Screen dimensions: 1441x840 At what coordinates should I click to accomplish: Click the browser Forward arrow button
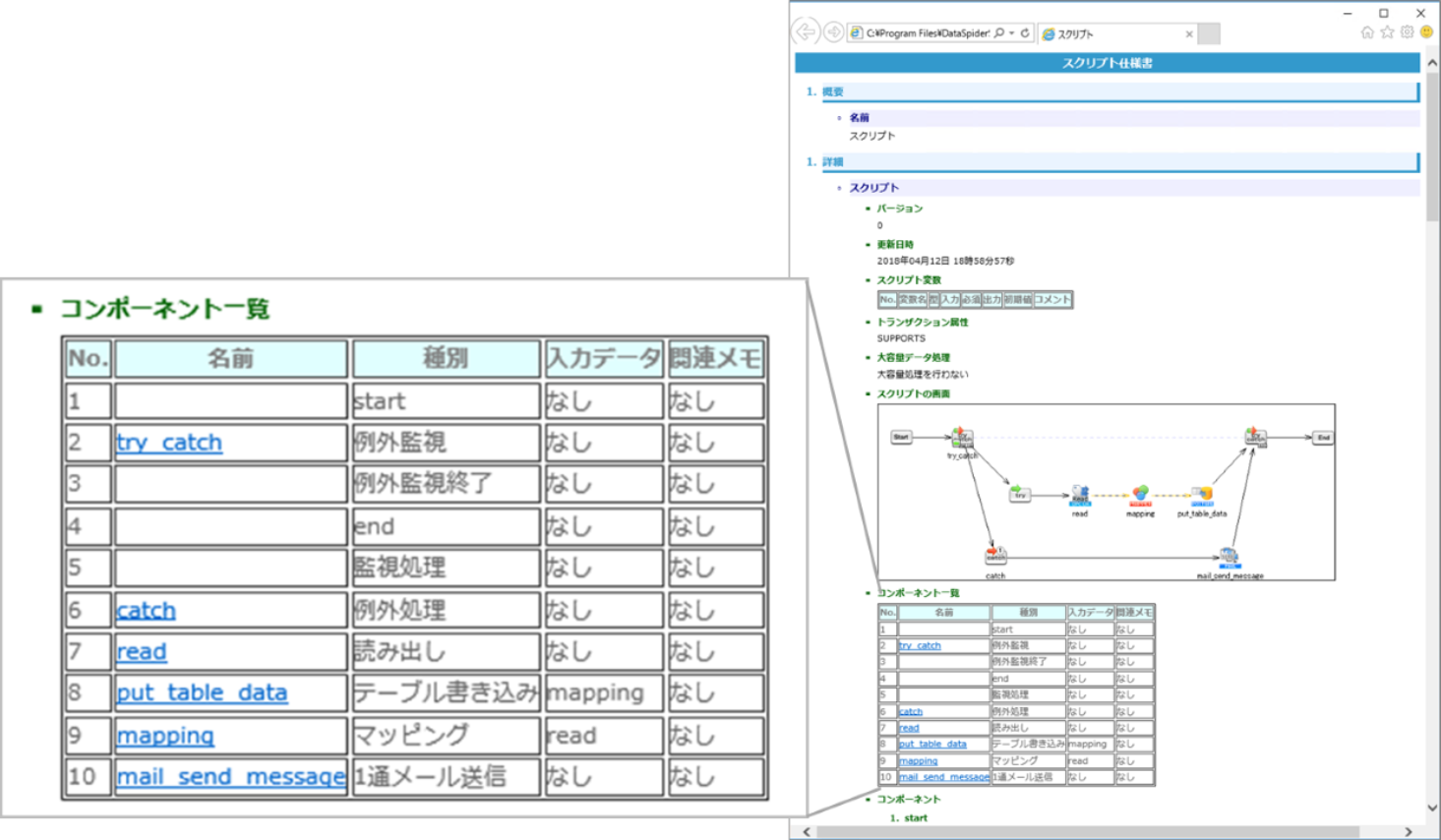point(833,32)
